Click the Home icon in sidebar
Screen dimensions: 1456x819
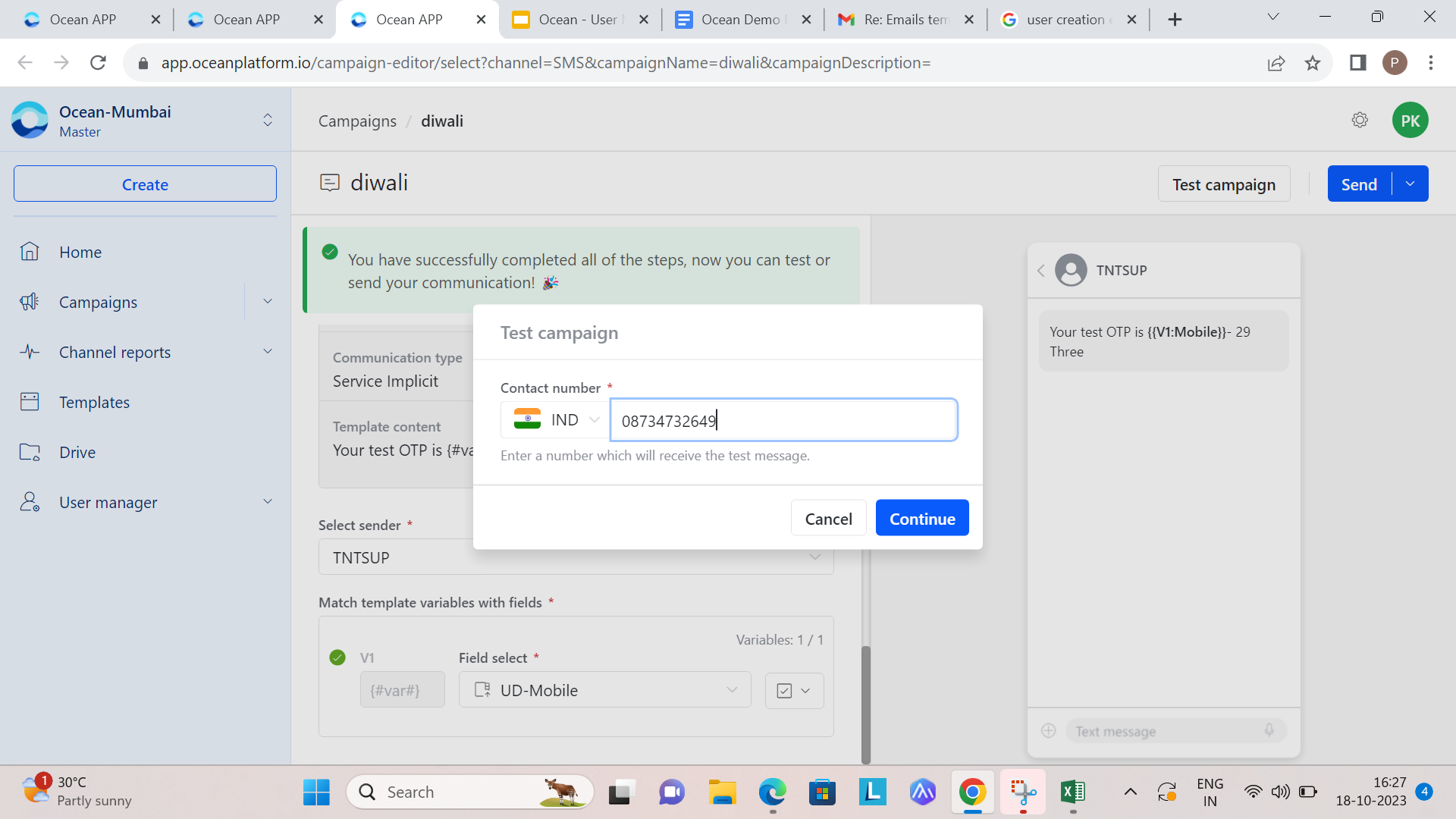pyautogui.click(x=30, y=252)
